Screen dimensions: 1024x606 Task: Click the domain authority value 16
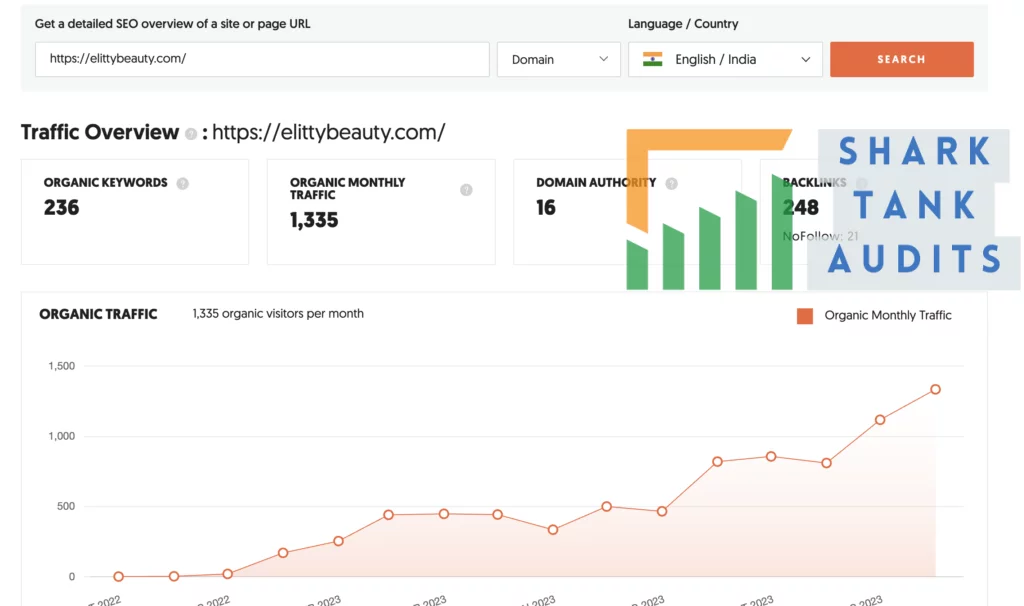546,208
